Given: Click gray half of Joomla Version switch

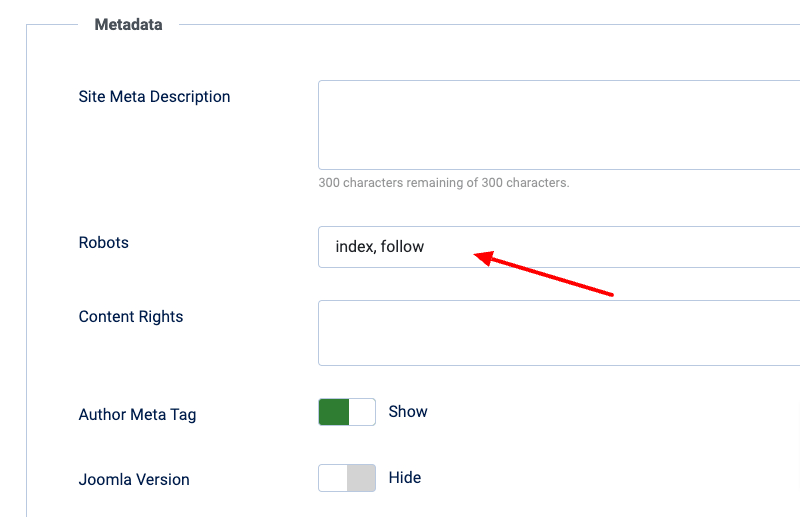Looking at the screenshot, I should [x=361, y=478].
